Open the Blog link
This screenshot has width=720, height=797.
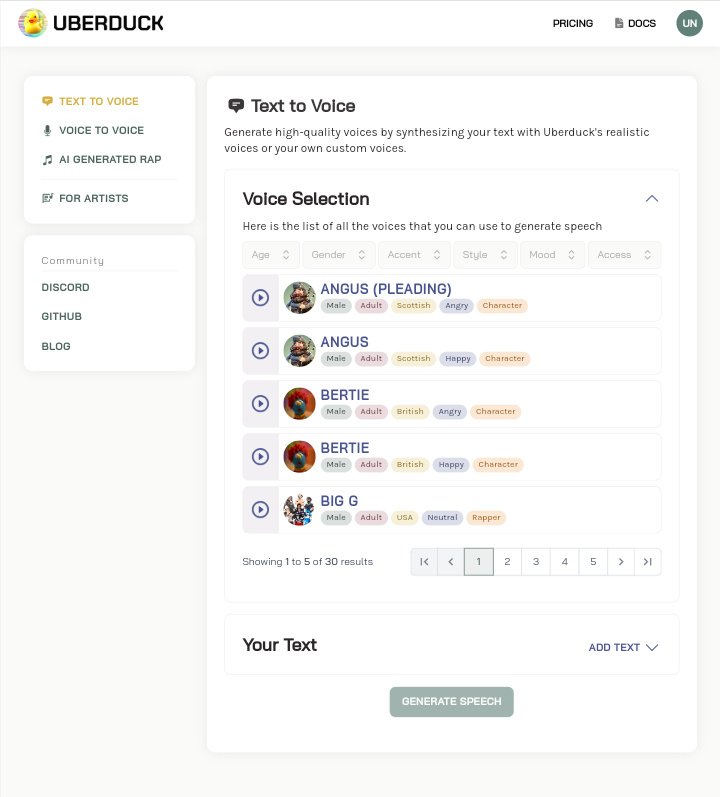point(56,346)
